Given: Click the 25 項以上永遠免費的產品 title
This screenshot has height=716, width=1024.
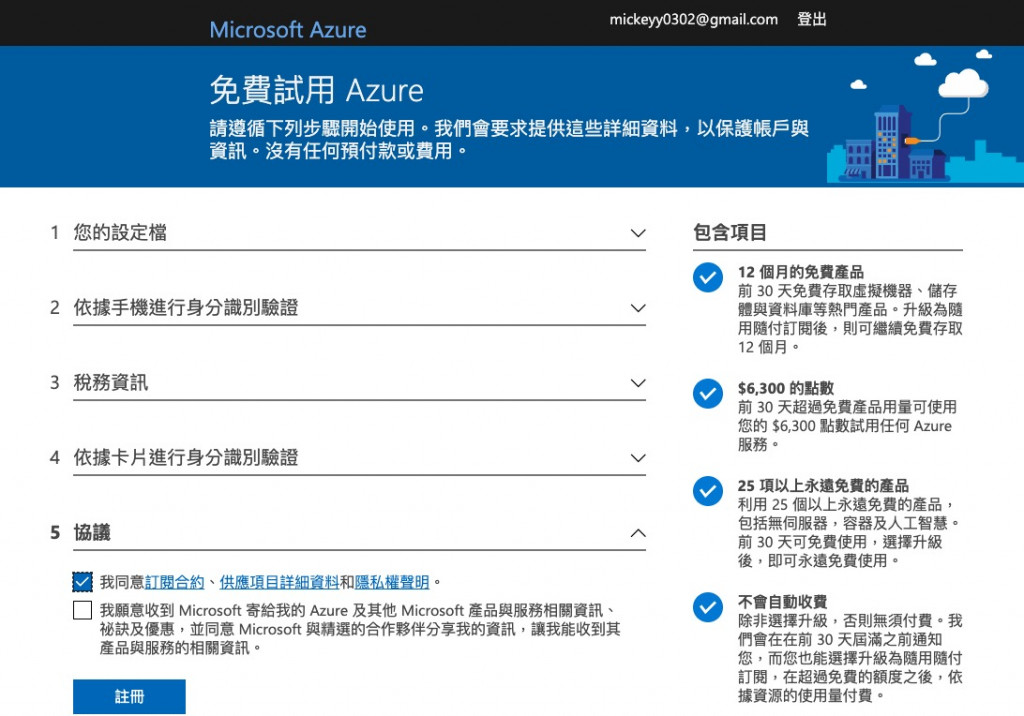Looking at the screenshot, I should tap(823, 485).
